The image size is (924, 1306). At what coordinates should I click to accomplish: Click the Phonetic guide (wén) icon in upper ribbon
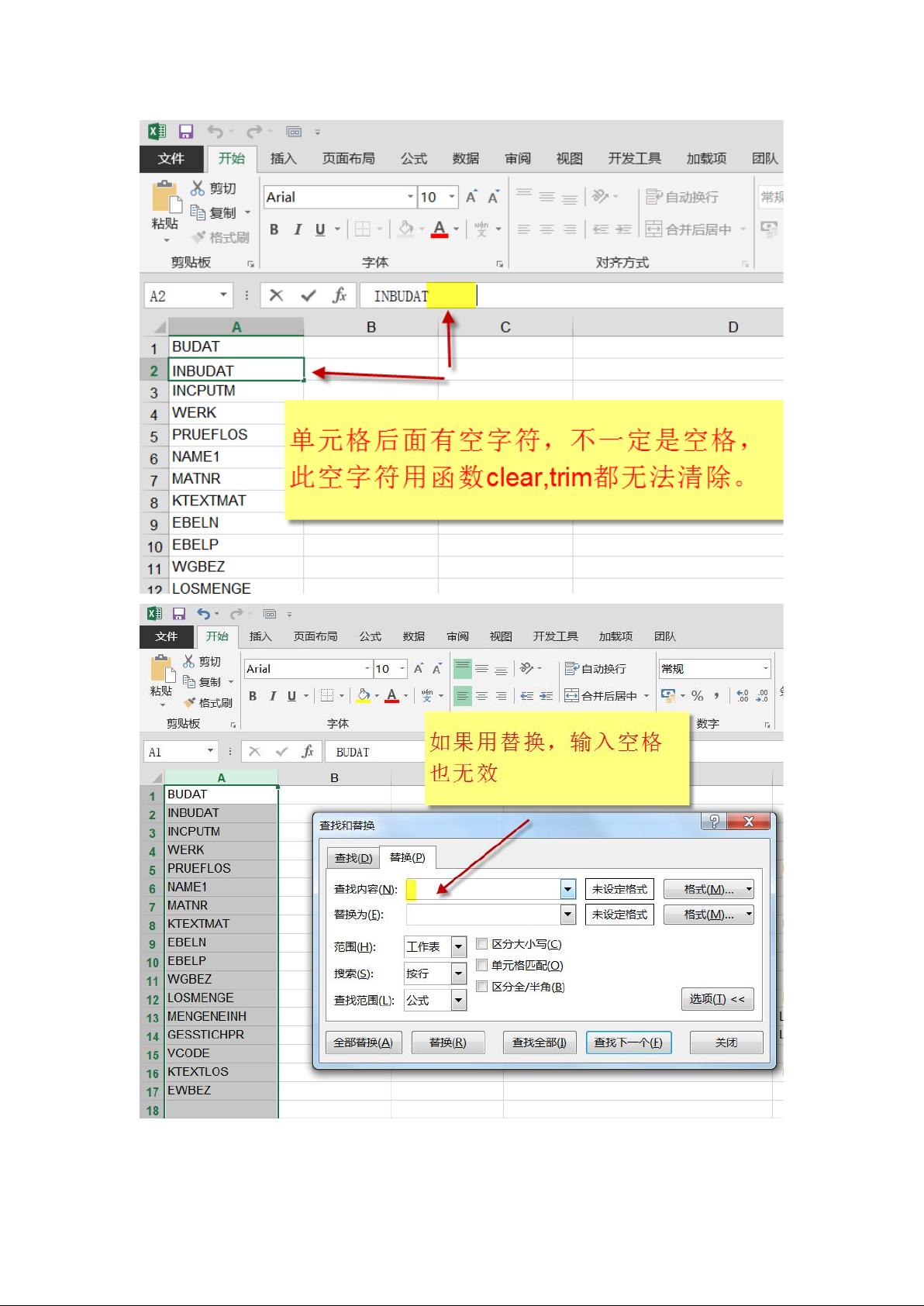(481, 229)
